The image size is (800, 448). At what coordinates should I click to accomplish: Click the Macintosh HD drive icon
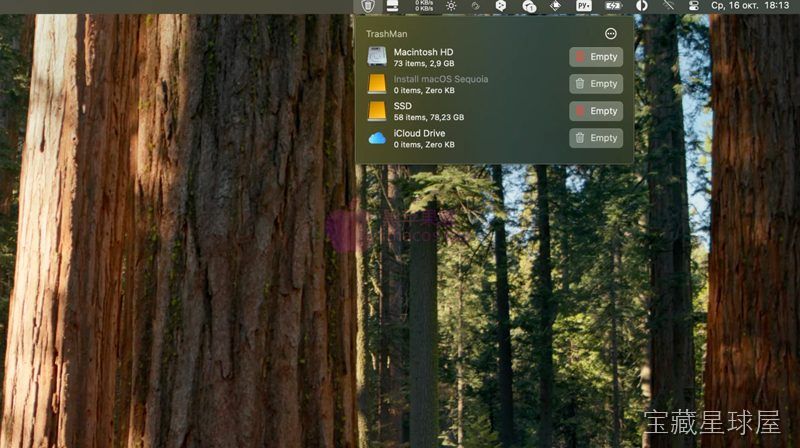pyautogui.click(x=377, y=57)
